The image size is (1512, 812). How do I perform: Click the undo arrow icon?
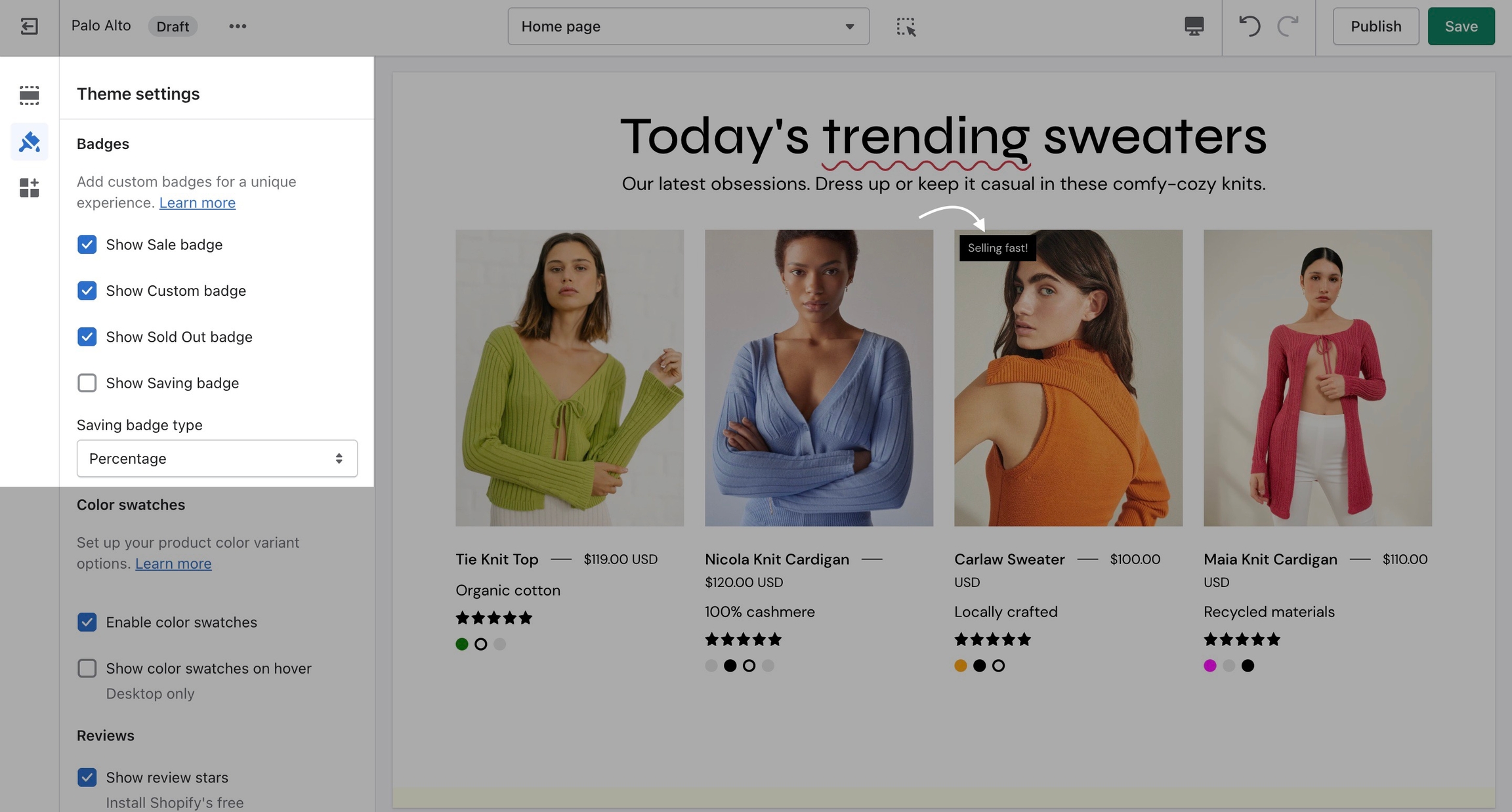(x=1249, y=26)
